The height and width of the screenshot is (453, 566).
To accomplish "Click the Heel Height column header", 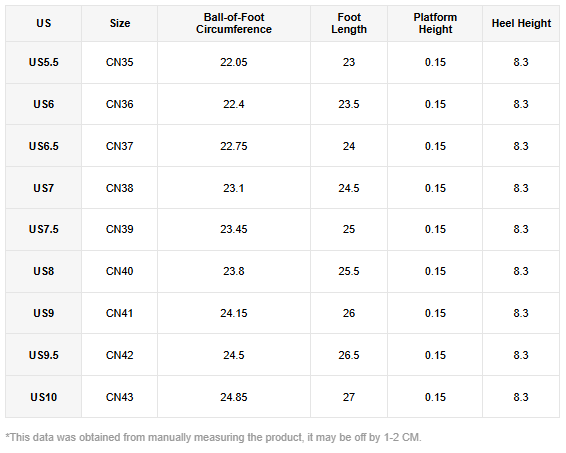I will 521,23.
